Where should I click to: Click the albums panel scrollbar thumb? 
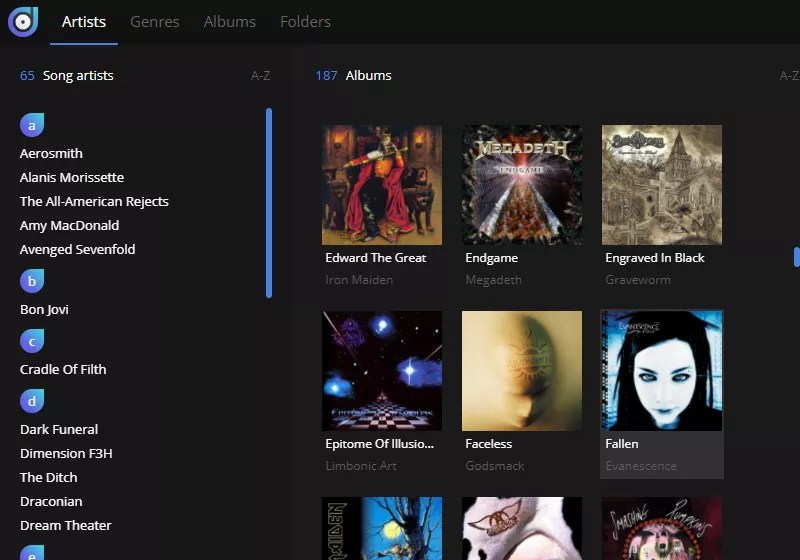tap(797, 257)
